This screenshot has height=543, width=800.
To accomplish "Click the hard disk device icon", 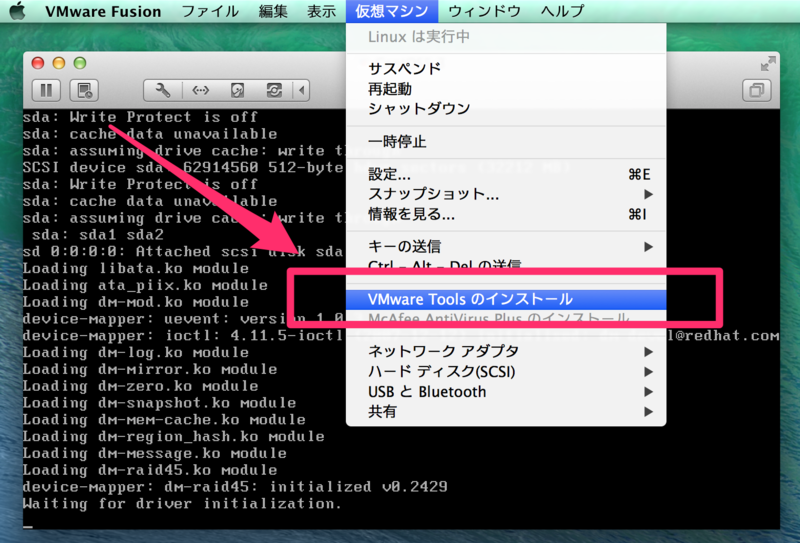I will click(x=237, y=91).
